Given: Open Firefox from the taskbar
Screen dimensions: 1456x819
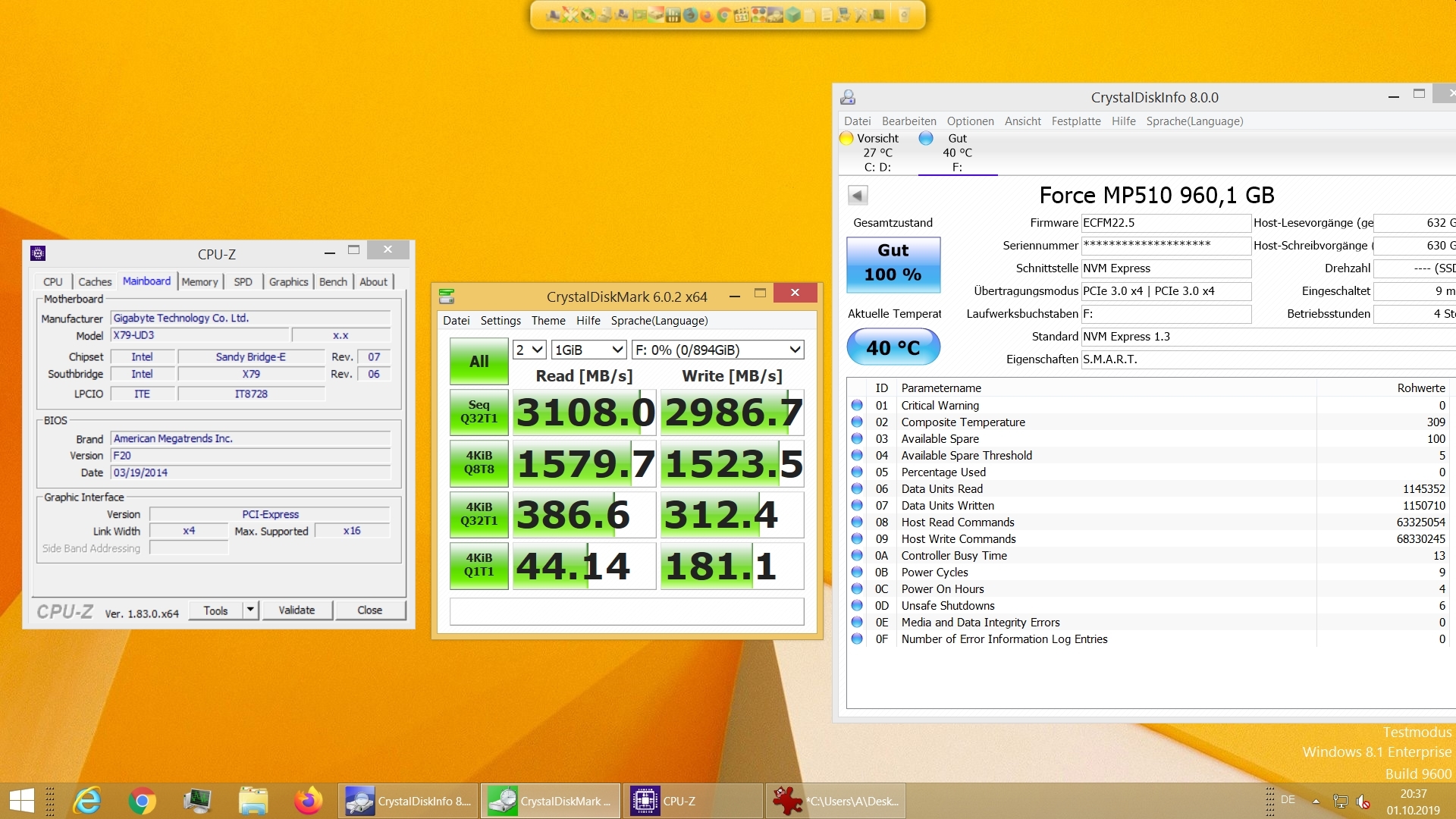Looking at the screenshot, I should (308, 801).
